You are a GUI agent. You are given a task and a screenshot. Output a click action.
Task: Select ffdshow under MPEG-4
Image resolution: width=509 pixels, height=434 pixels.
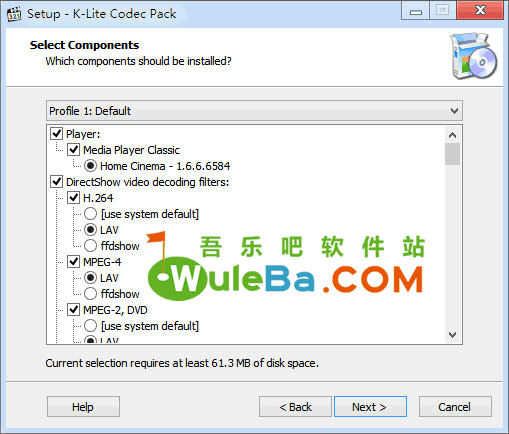pyautogui.click(x=90, y=294)
